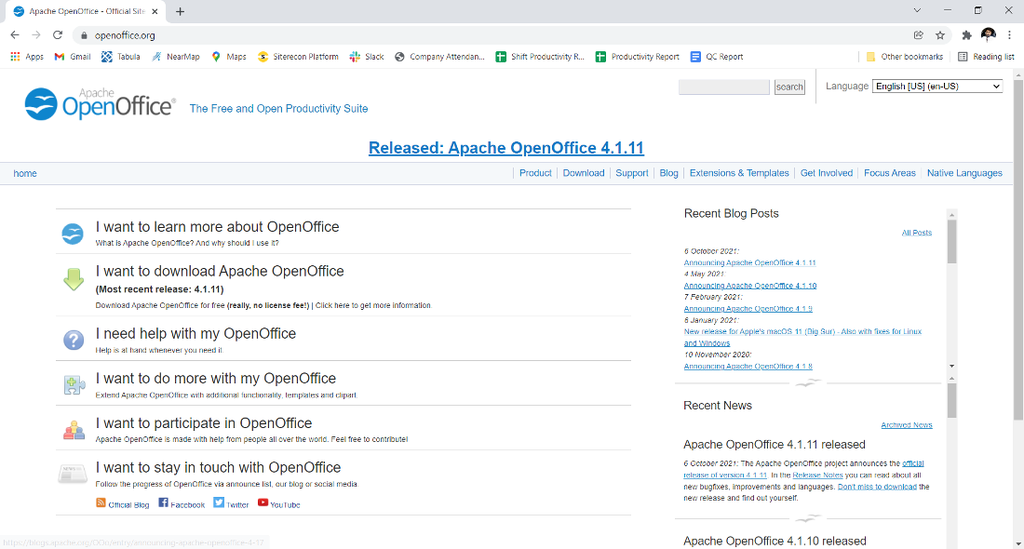The width and height of the screenshot is (1024, 549).
Task: Click I want to participate in OpenOffice
Action: pos(204,423)
